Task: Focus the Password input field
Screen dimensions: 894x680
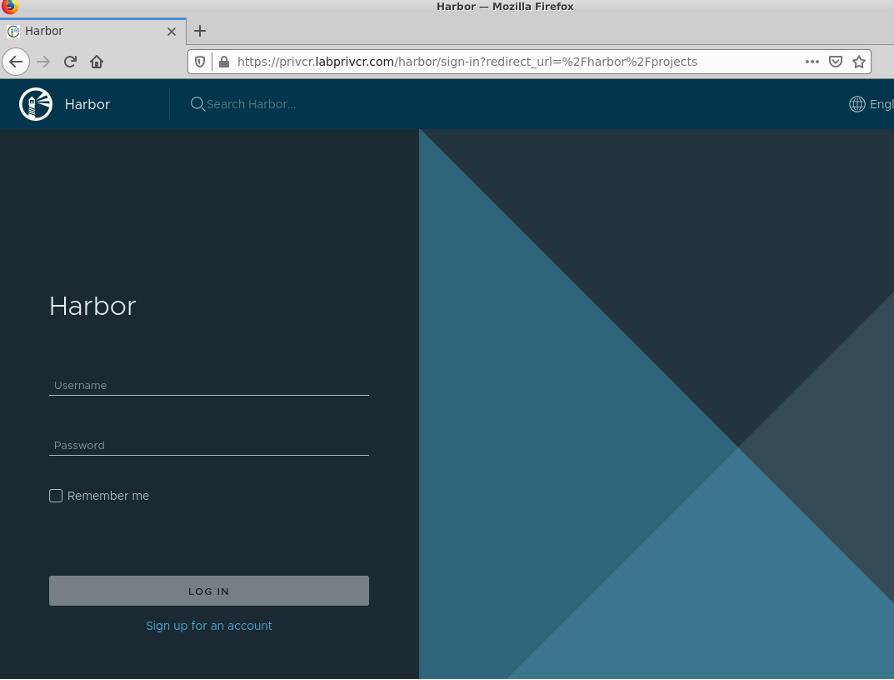Action: [209, 445]
